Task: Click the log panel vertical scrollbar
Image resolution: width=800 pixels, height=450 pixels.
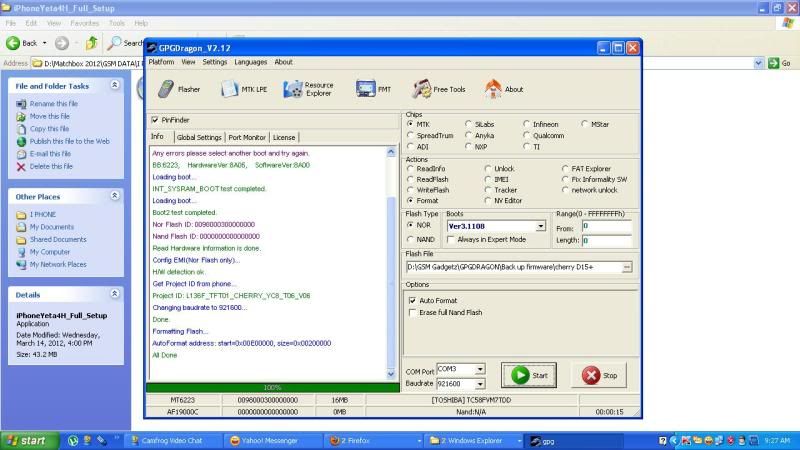Action: tap(391, 263)
